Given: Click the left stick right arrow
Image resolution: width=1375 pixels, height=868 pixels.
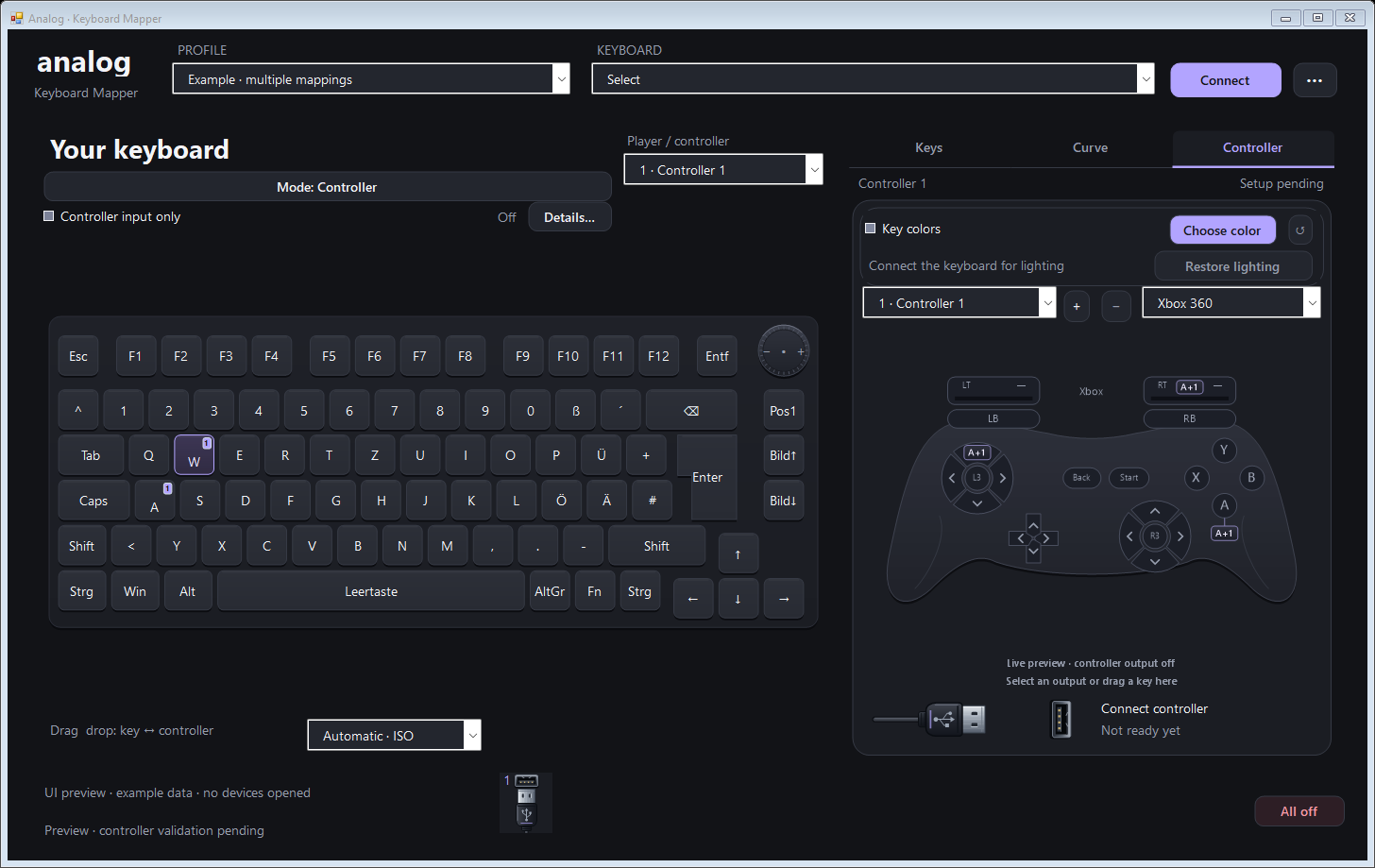Looking at the screenshot, I should click(1002, 478).
